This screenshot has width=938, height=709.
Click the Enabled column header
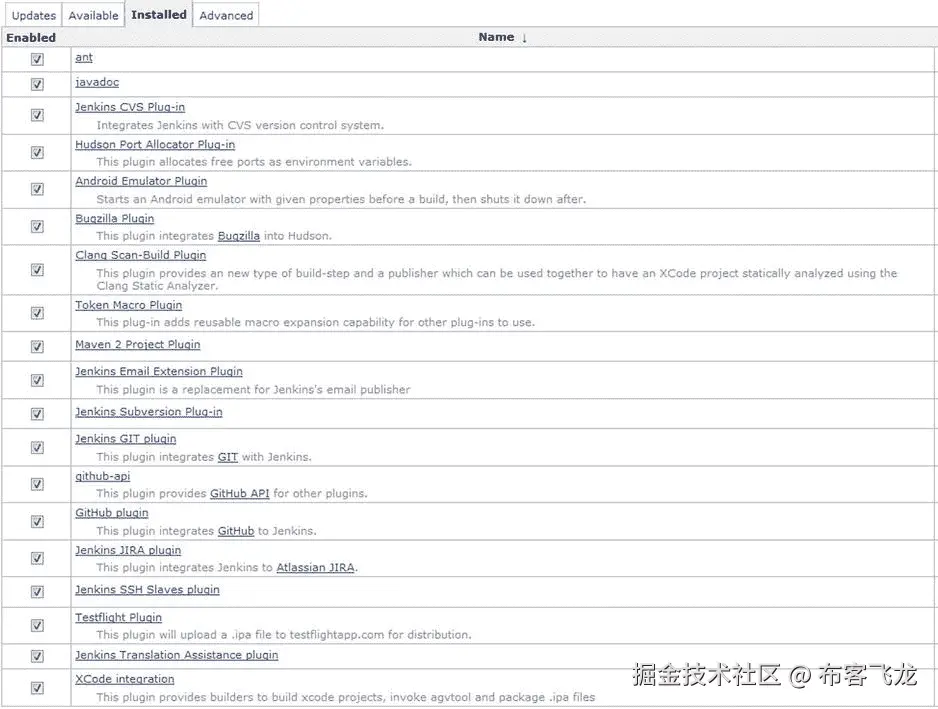click(31, 38)
